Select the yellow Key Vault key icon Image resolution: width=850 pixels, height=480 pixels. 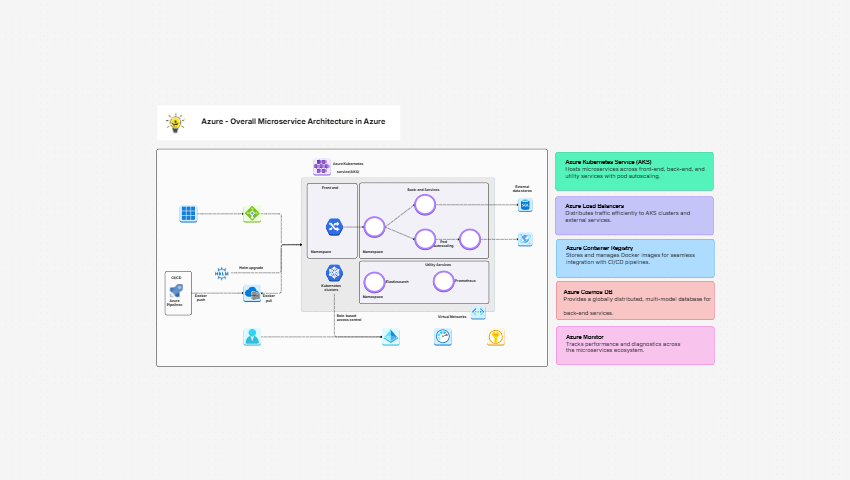[495, 338]
